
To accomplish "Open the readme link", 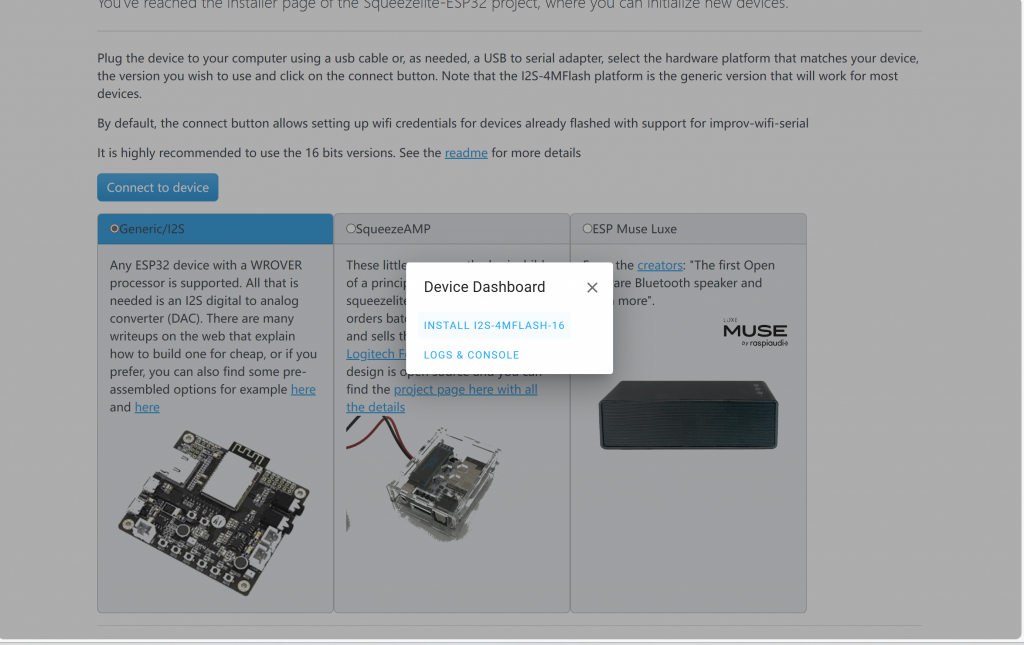I will (x=466, y=153).
